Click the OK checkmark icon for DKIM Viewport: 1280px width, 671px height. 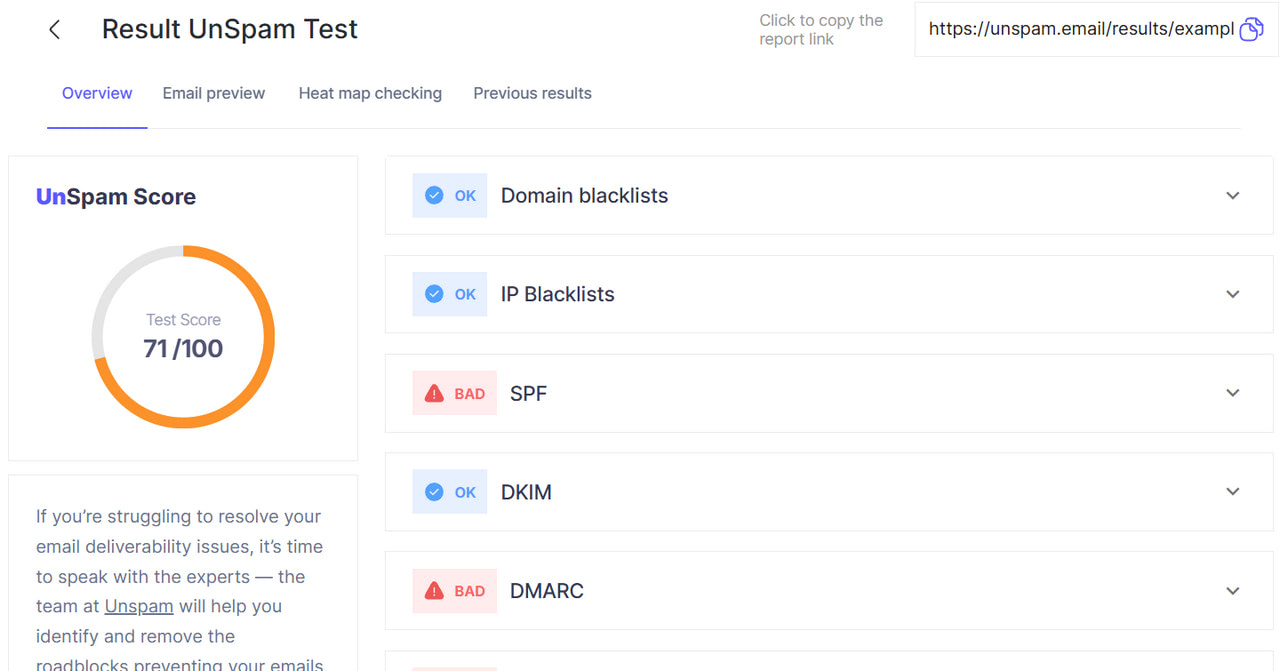pos(434,492)
